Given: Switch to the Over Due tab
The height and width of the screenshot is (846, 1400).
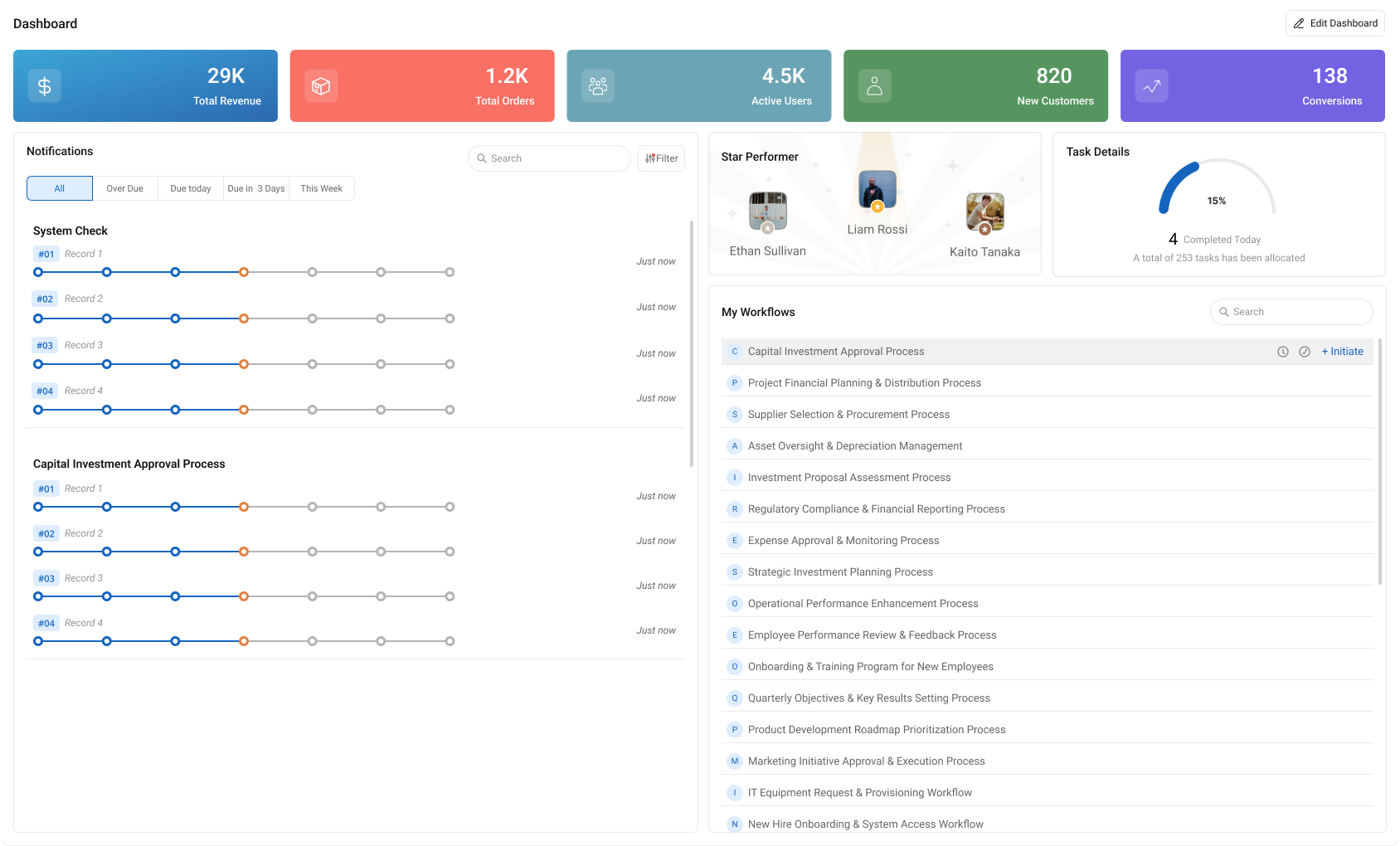Looking at the screenshot, I should tap(124, 188).
